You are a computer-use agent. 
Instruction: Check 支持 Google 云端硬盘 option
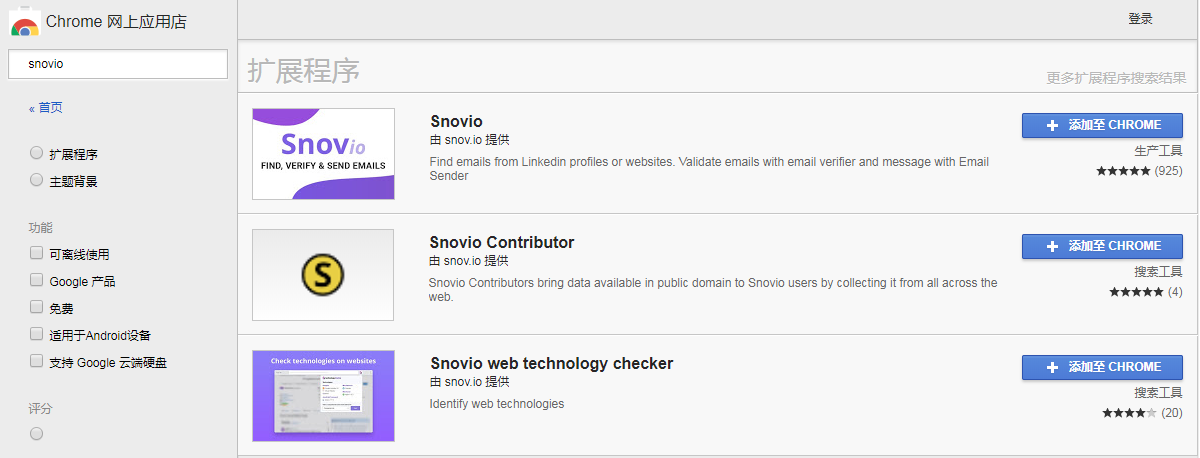(x=37, y=362)
